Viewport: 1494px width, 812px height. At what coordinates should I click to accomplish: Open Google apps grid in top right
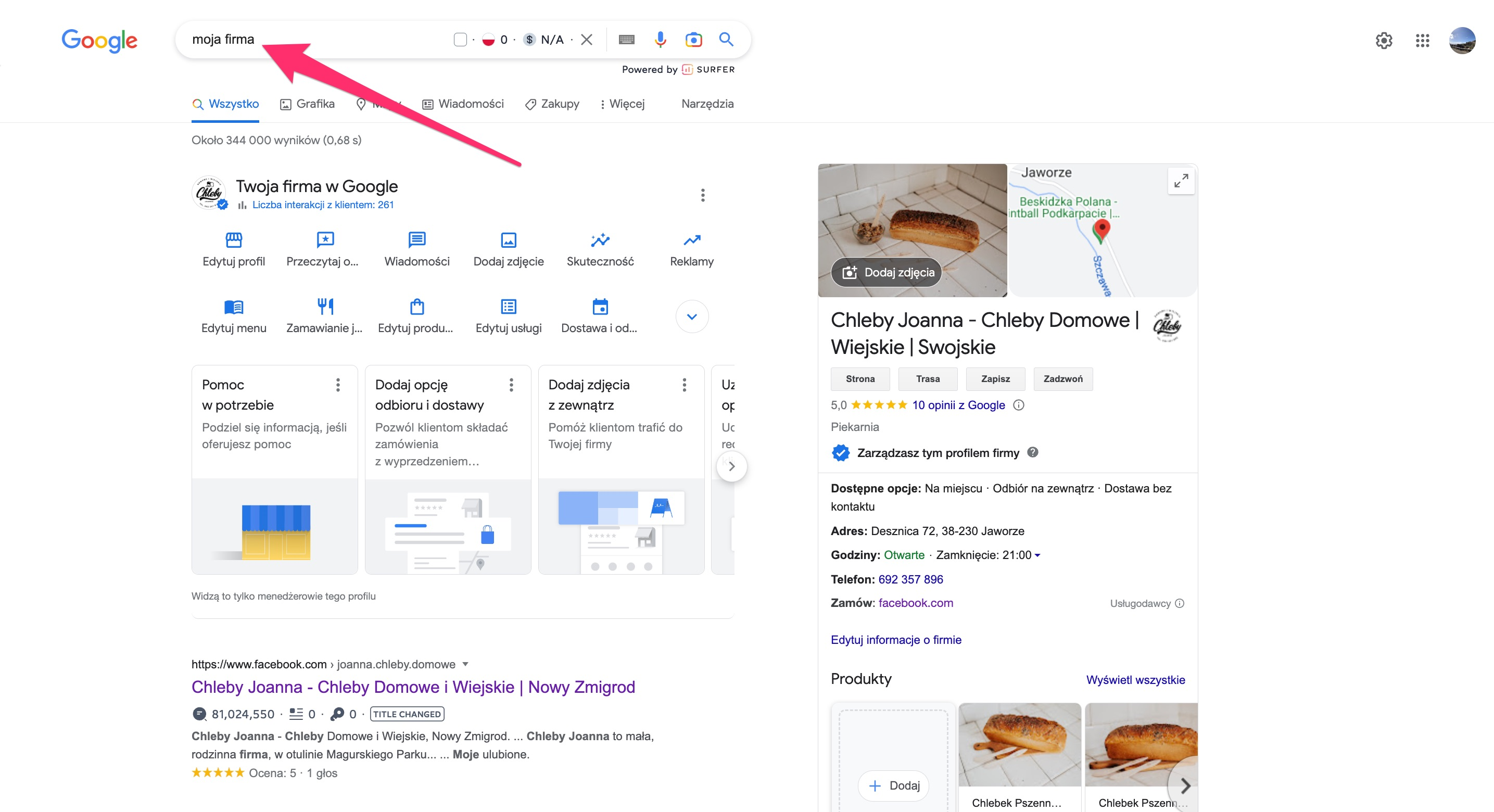coord(1422,41)
